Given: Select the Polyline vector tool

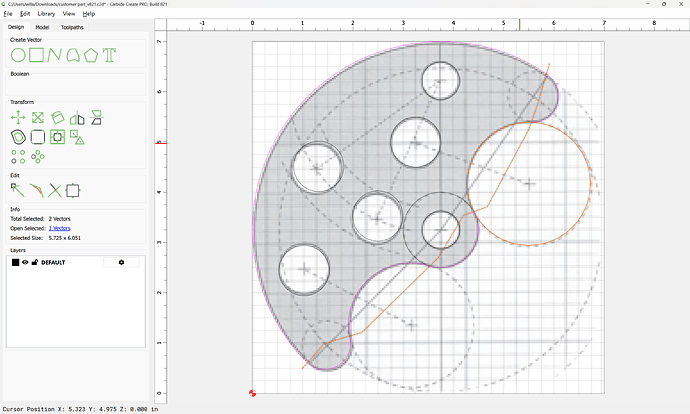Looking at the screenshot, I should pyautogui.click(x=54, y=55).
